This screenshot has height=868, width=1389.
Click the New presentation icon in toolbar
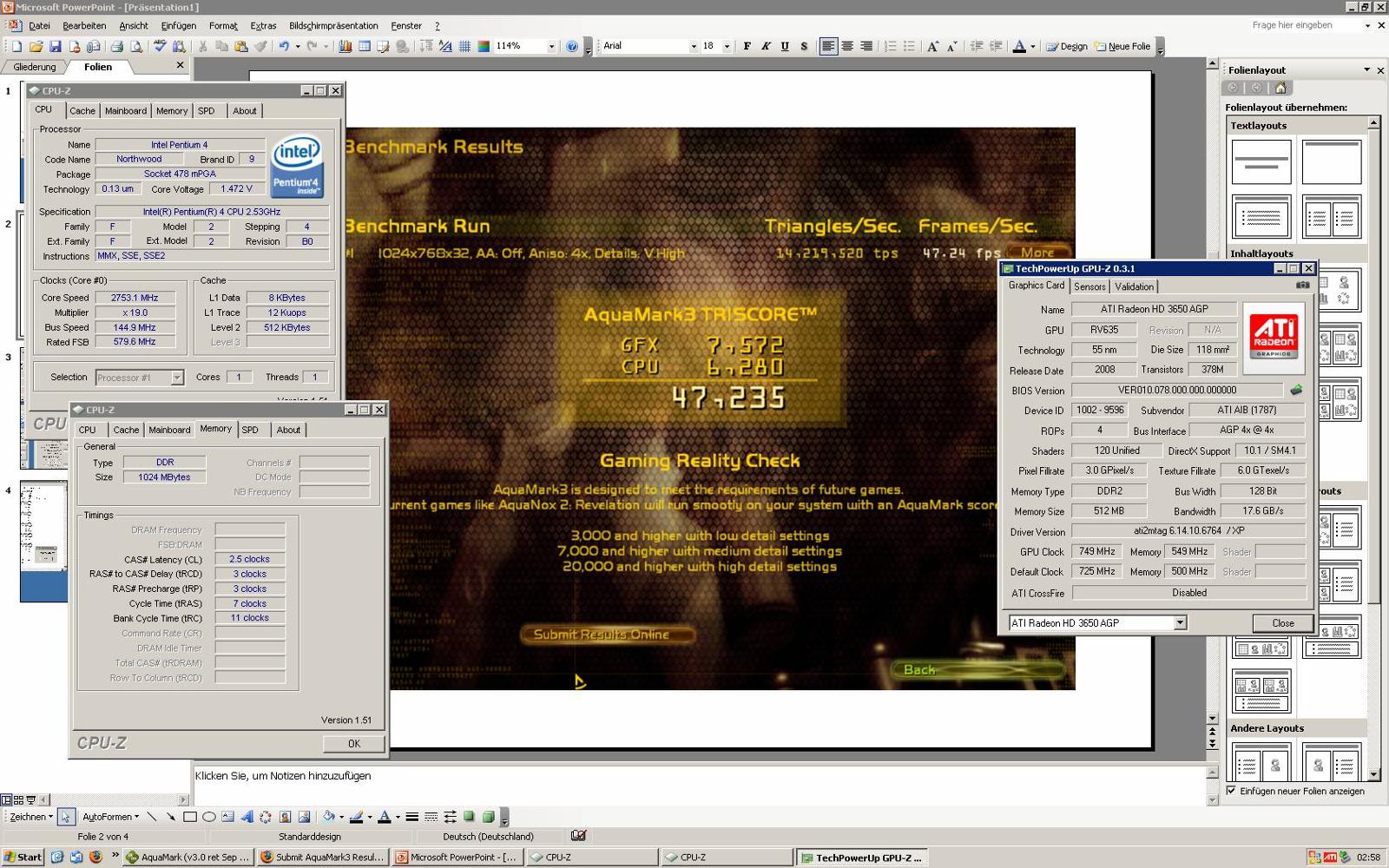[x=16, y=47]
